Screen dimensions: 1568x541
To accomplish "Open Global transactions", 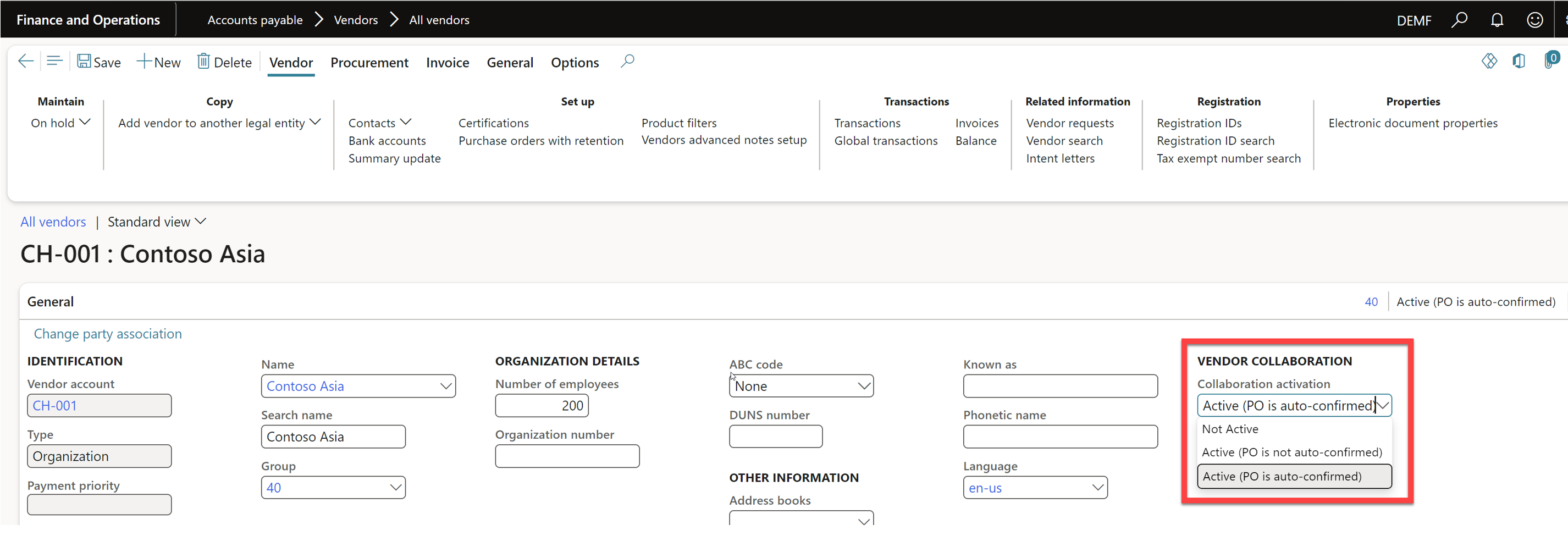I will [x=886, y=141].
